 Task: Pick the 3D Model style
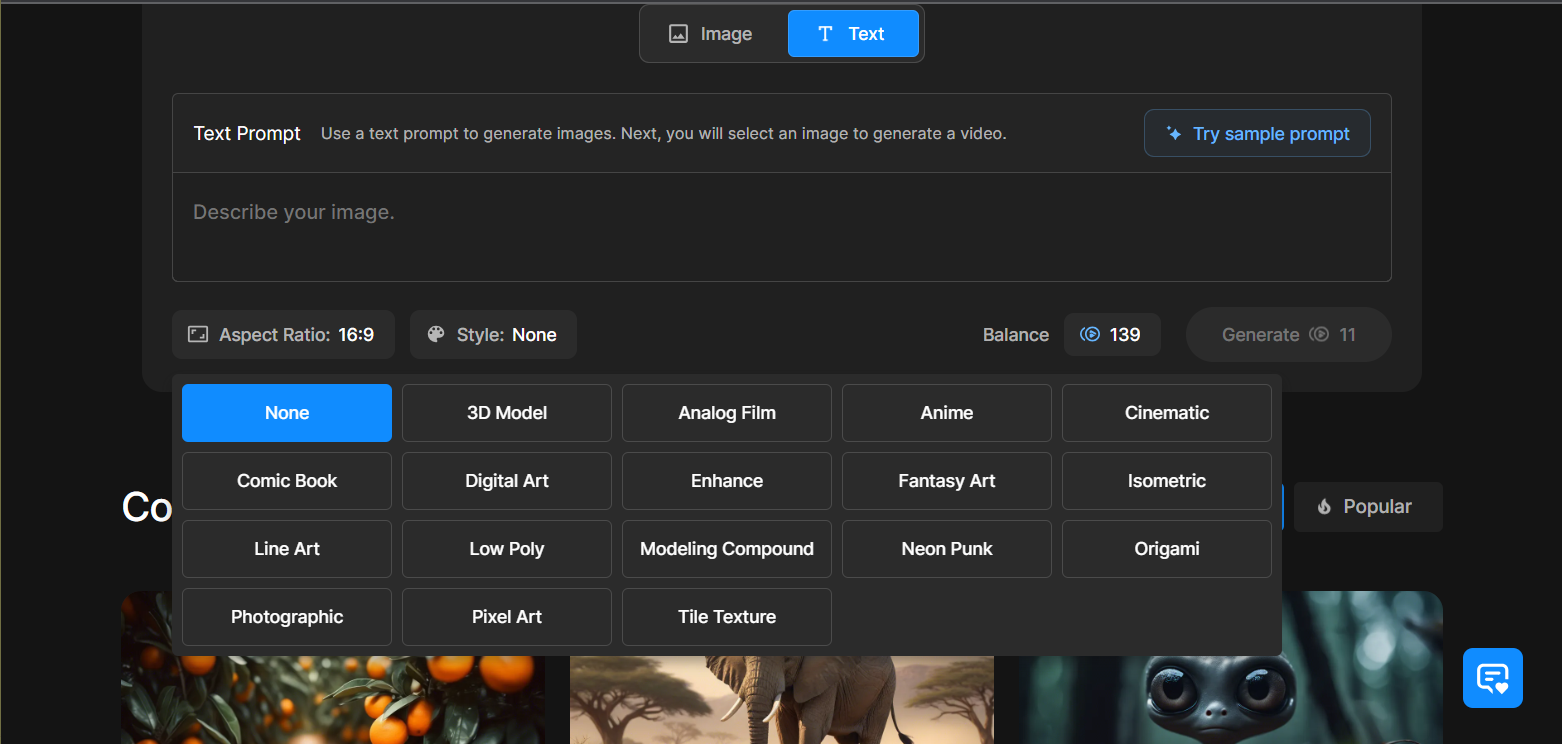coord(507,413)
